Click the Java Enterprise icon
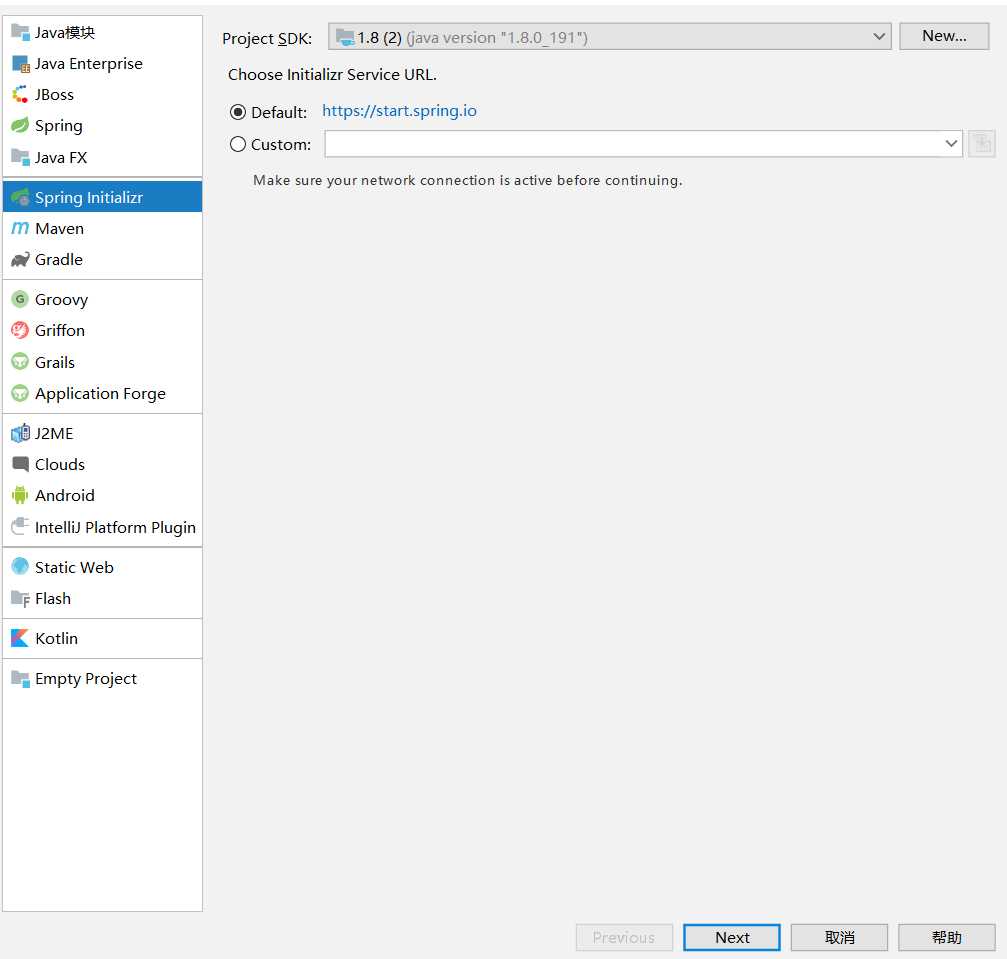Viewport: 1007px width, 959px height. 20,64
